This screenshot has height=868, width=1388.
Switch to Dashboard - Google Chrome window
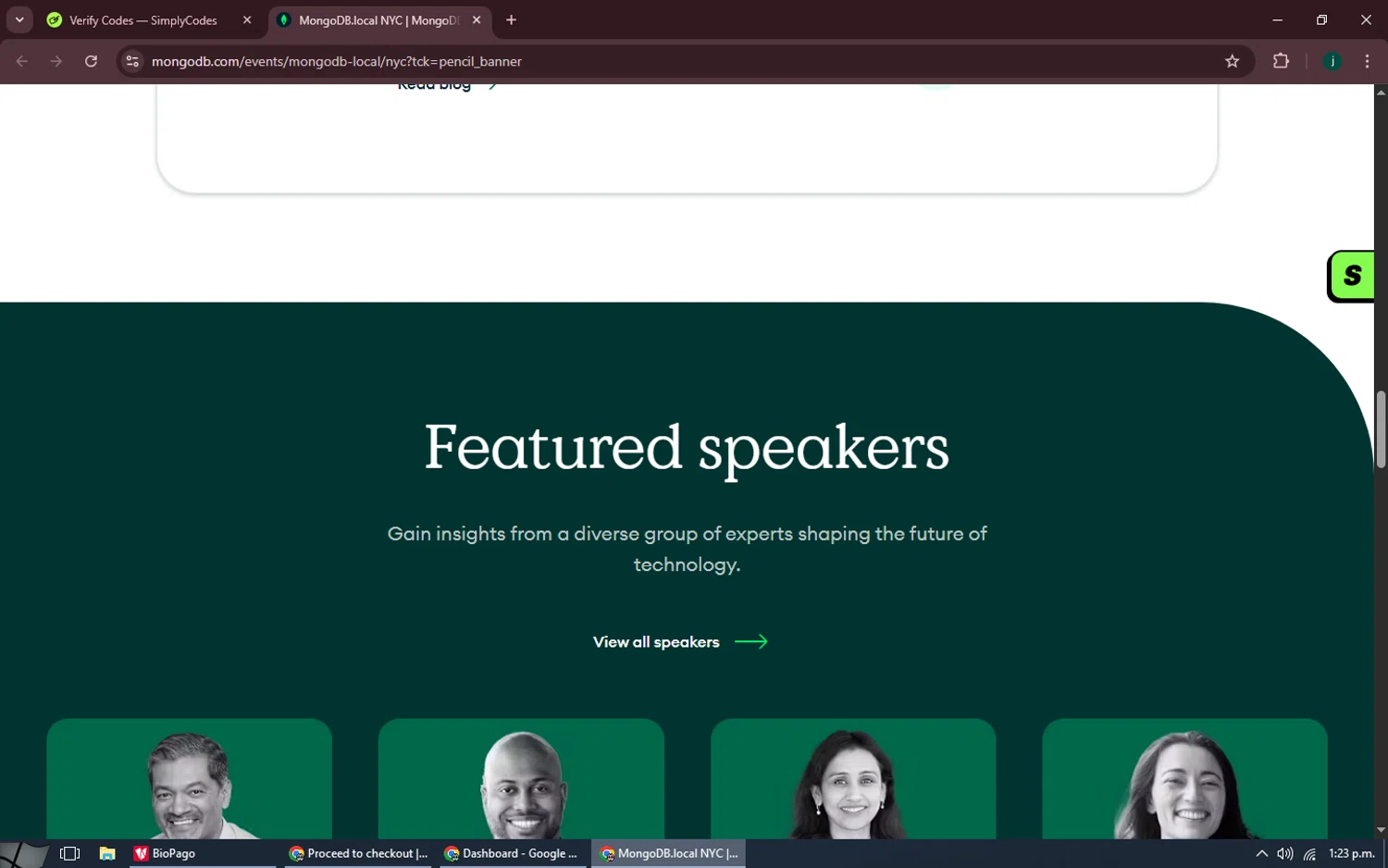coord(512,853)
